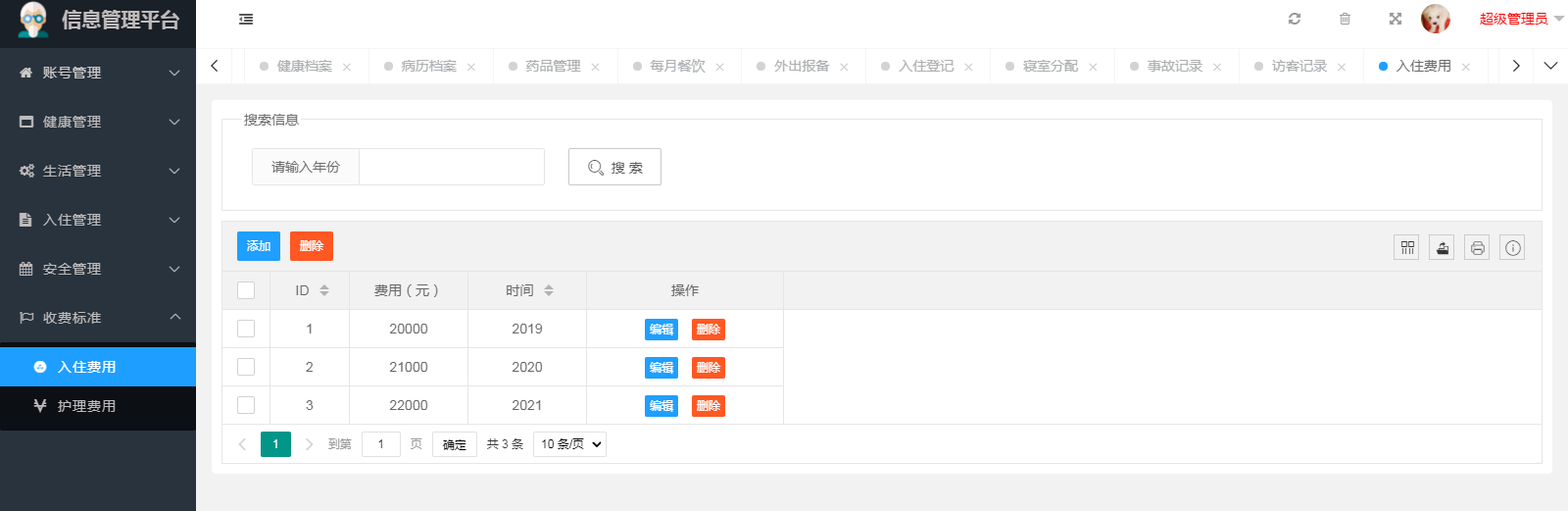
Task: Close the 入住费用 tab
Action: 1467,67
